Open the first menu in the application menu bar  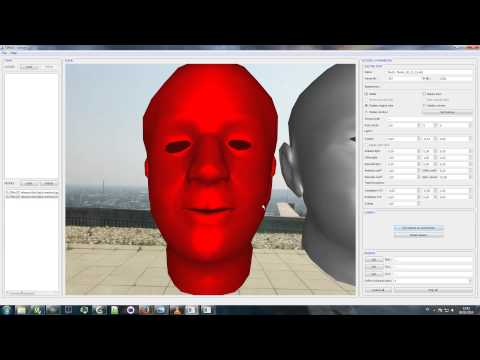[x=4, y=53]
